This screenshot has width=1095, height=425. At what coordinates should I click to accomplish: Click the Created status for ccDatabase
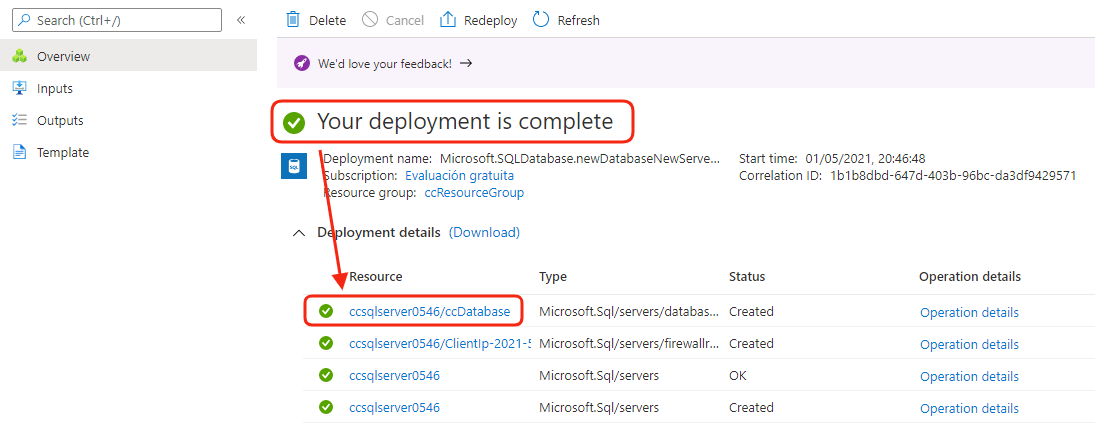751,312
